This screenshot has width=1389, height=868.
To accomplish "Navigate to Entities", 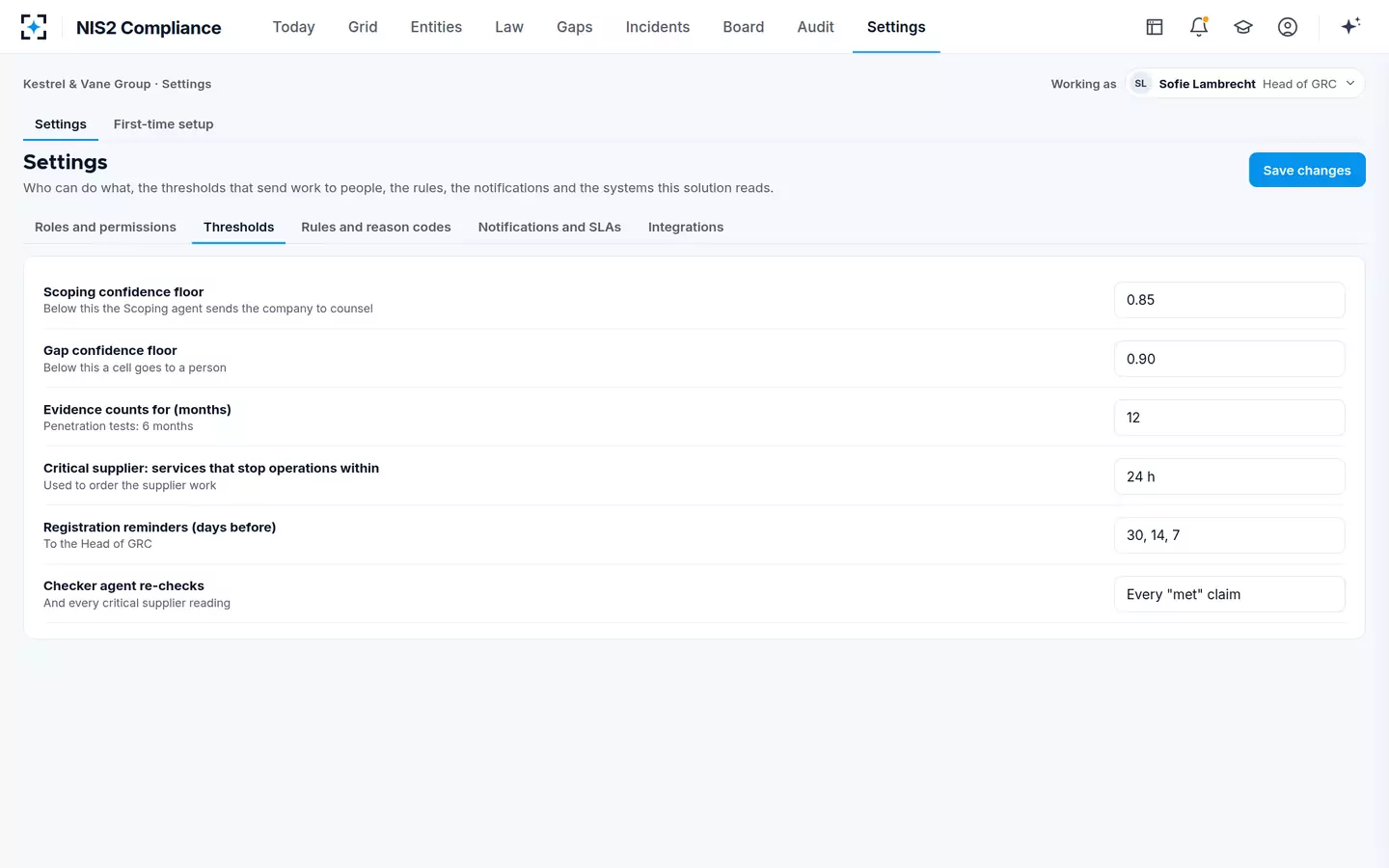I will pos(436,27).
